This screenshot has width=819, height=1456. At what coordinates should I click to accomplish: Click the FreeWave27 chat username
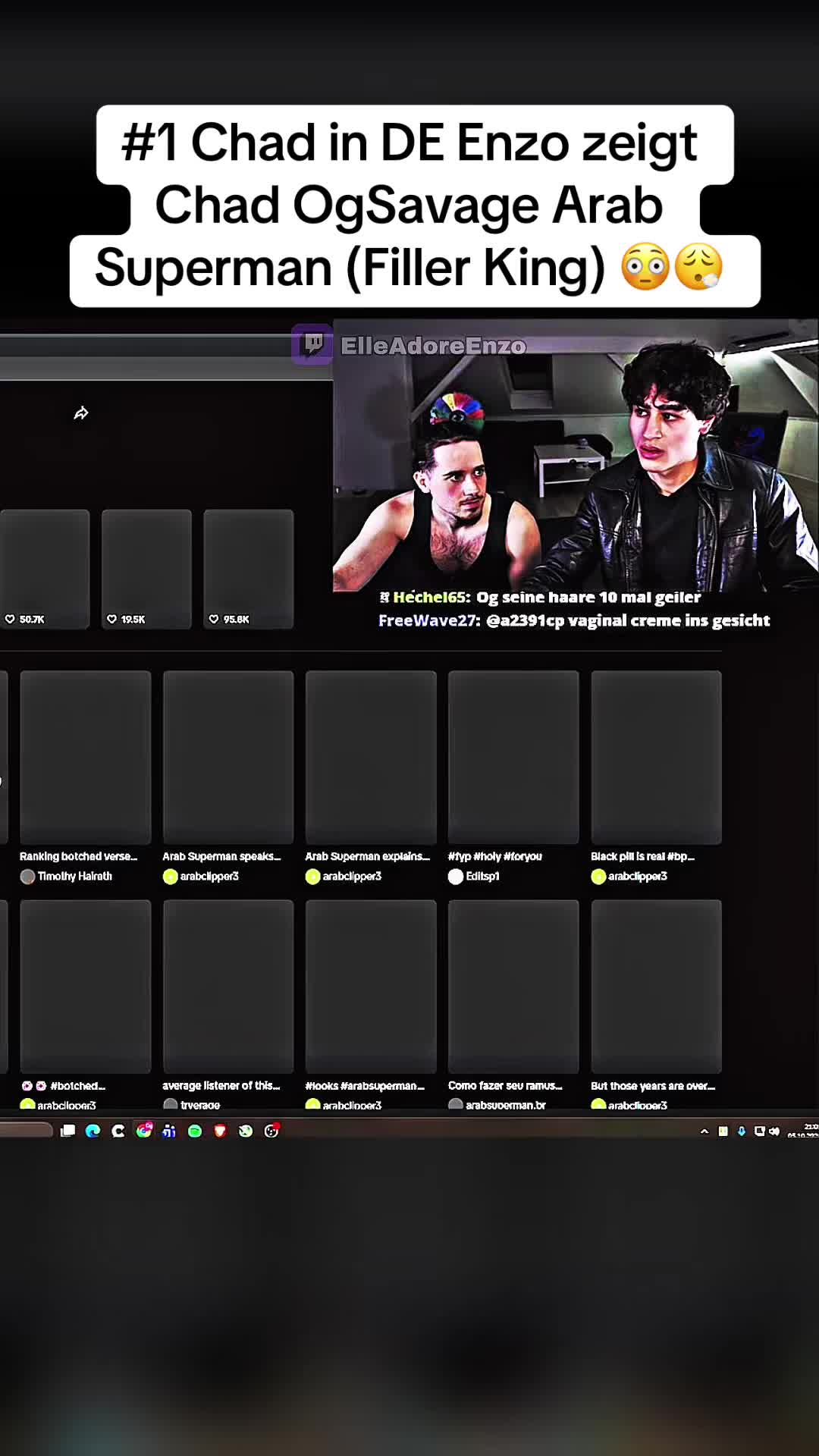pyautogui.click(x=428, y=620)
